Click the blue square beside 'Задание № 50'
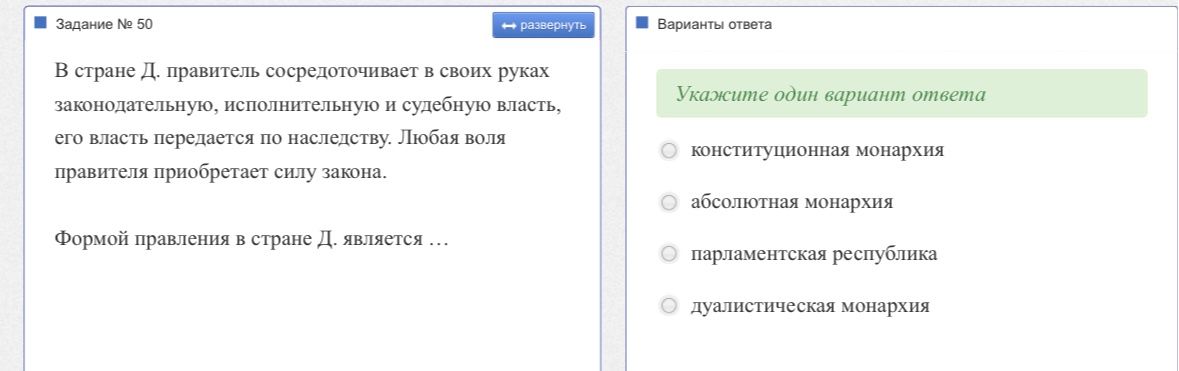Screen dimensions: 1179x371 click(41, 23)
